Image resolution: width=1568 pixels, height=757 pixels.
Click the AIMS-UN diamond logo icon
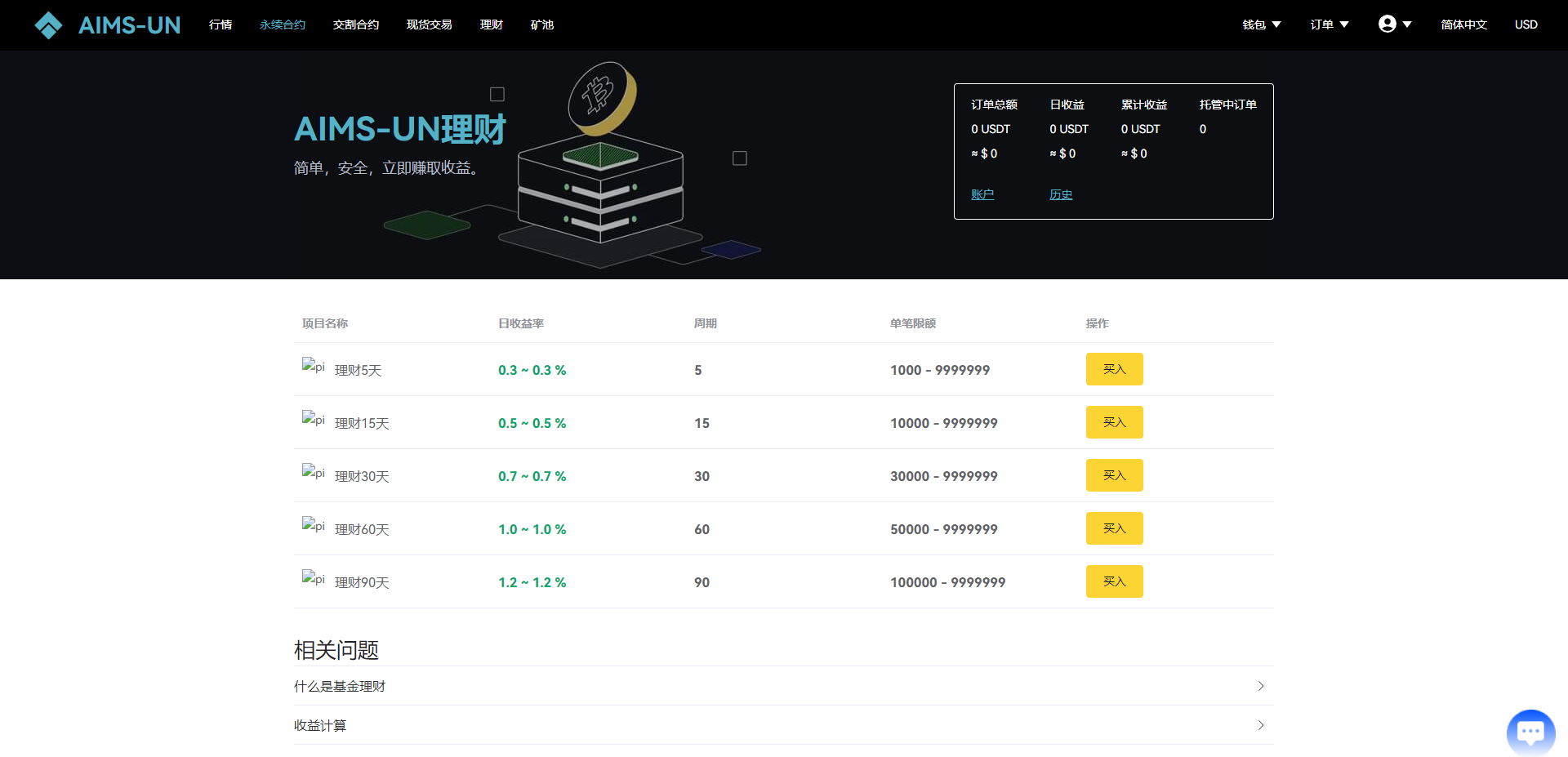pyautogui.click(x=49, y=25)
